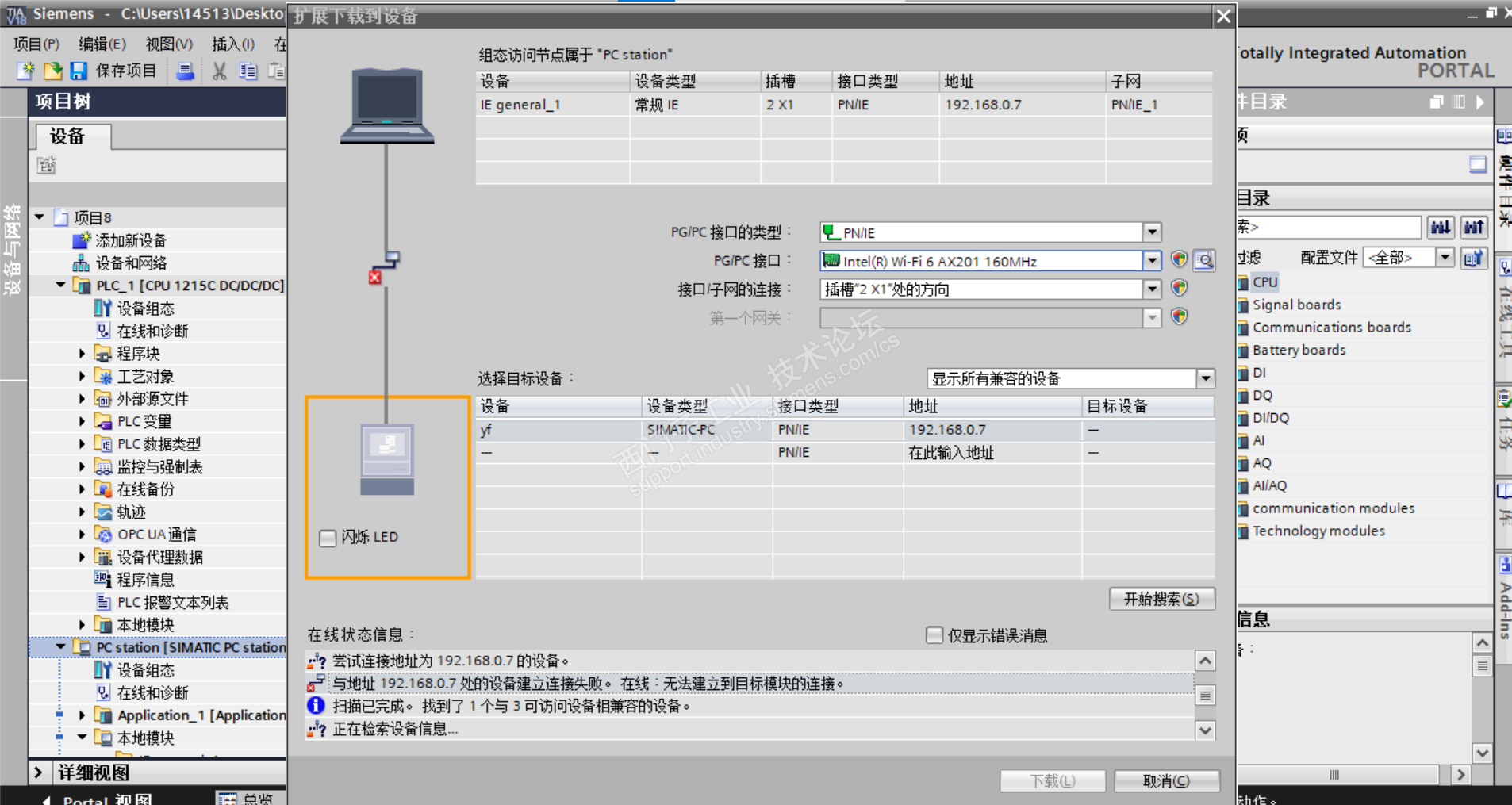
Task: Click the target SIMATIC PC device image
Action: 387,460
